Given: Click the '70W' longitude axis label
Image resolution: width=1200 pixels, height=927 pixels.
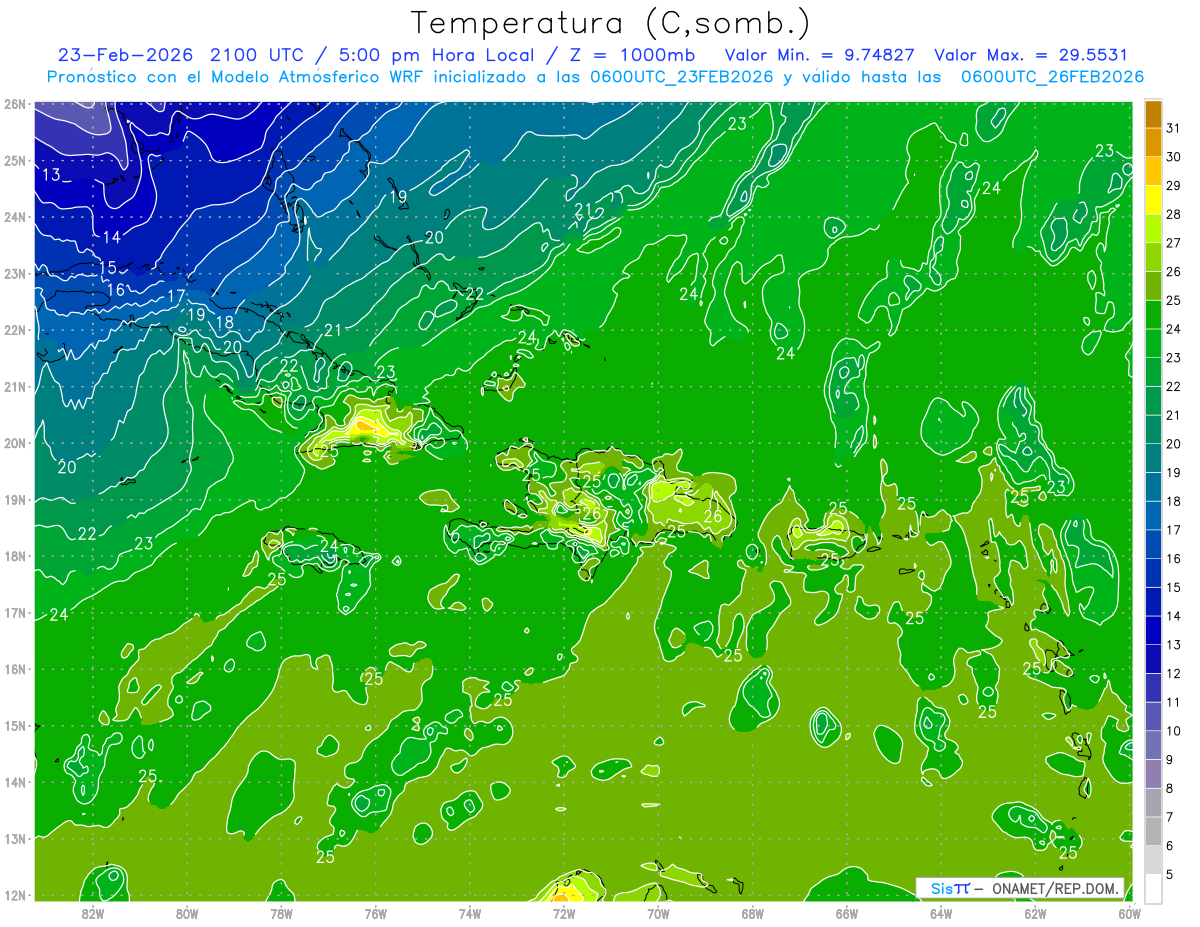Looking at the screenshot, I should tap(658, 913).
